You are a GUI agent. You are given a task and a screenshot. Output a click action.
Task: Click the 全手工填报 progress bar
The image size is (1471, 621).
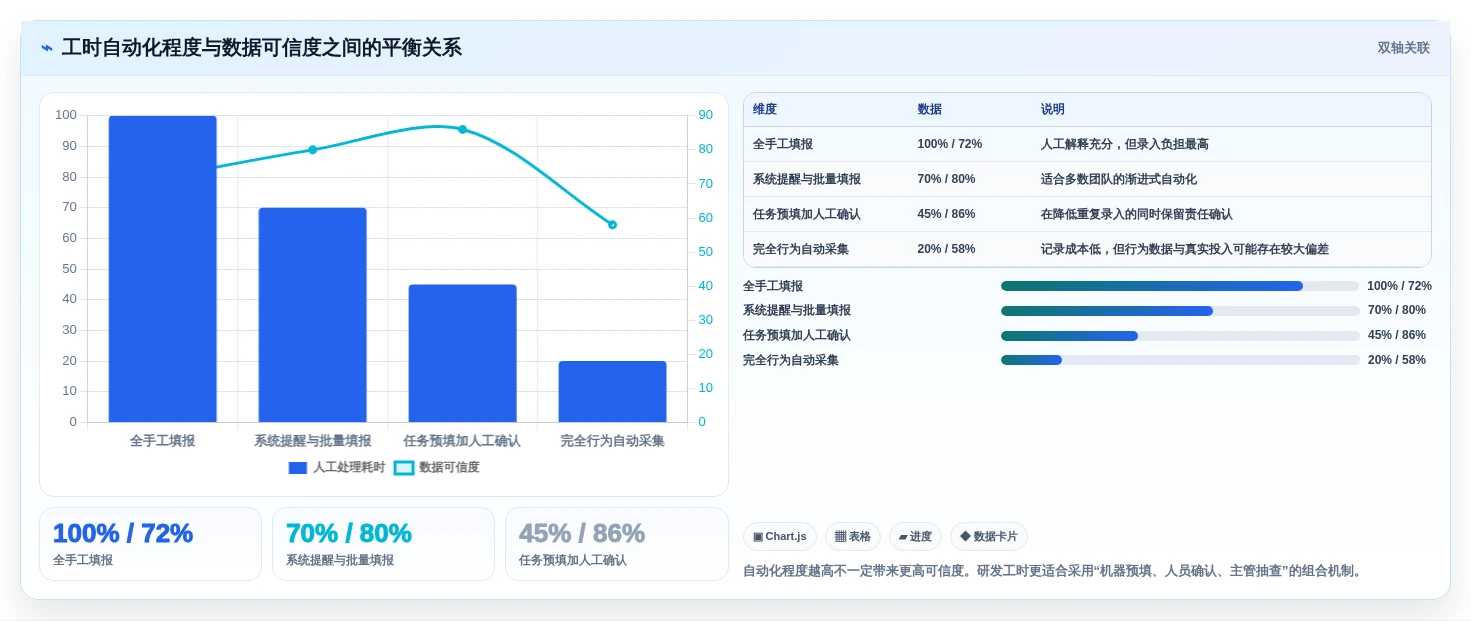[1180, 286]
